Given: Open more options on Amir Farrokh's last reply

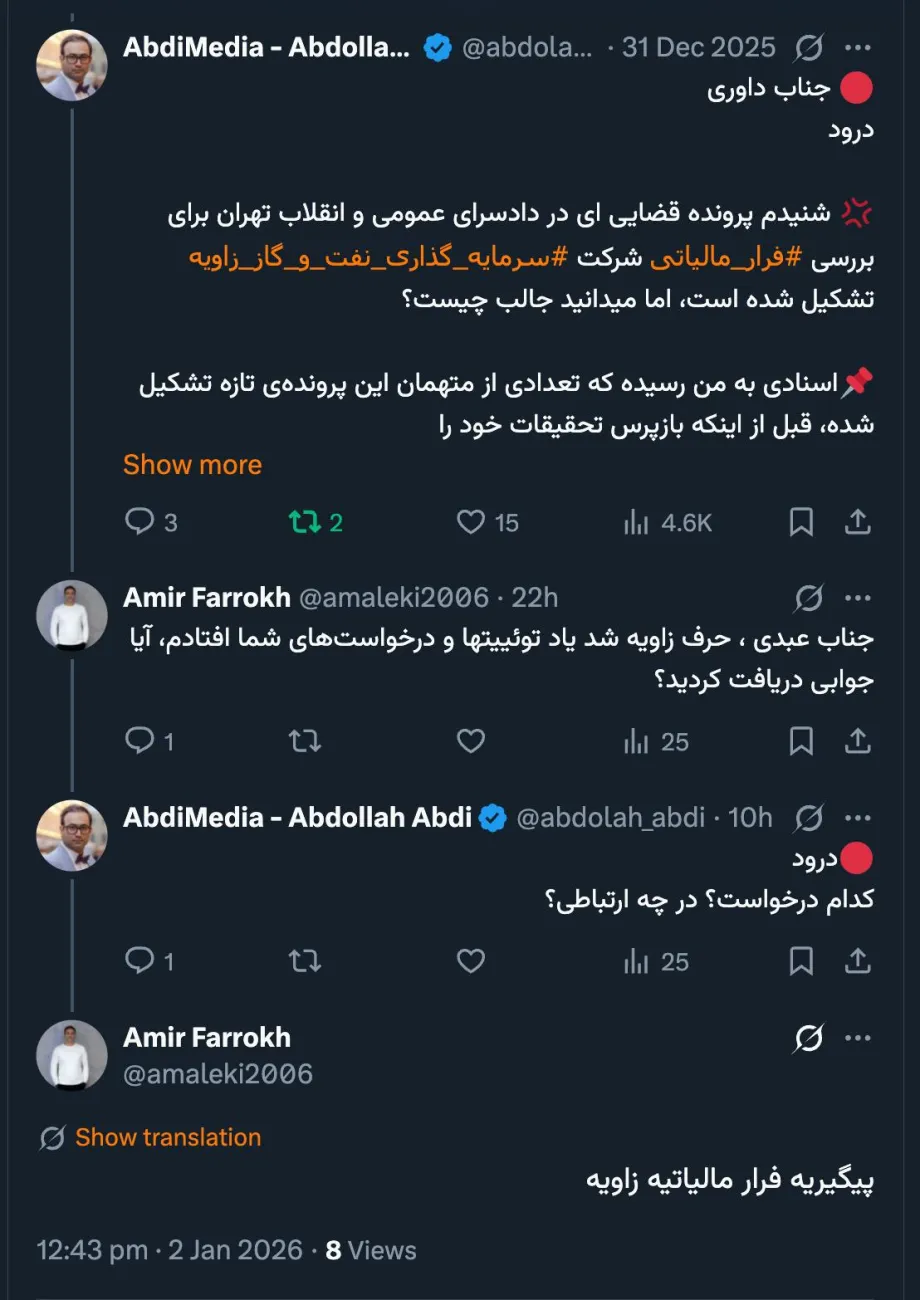Looking at the screenshot, I should (x=858, y=1038).
